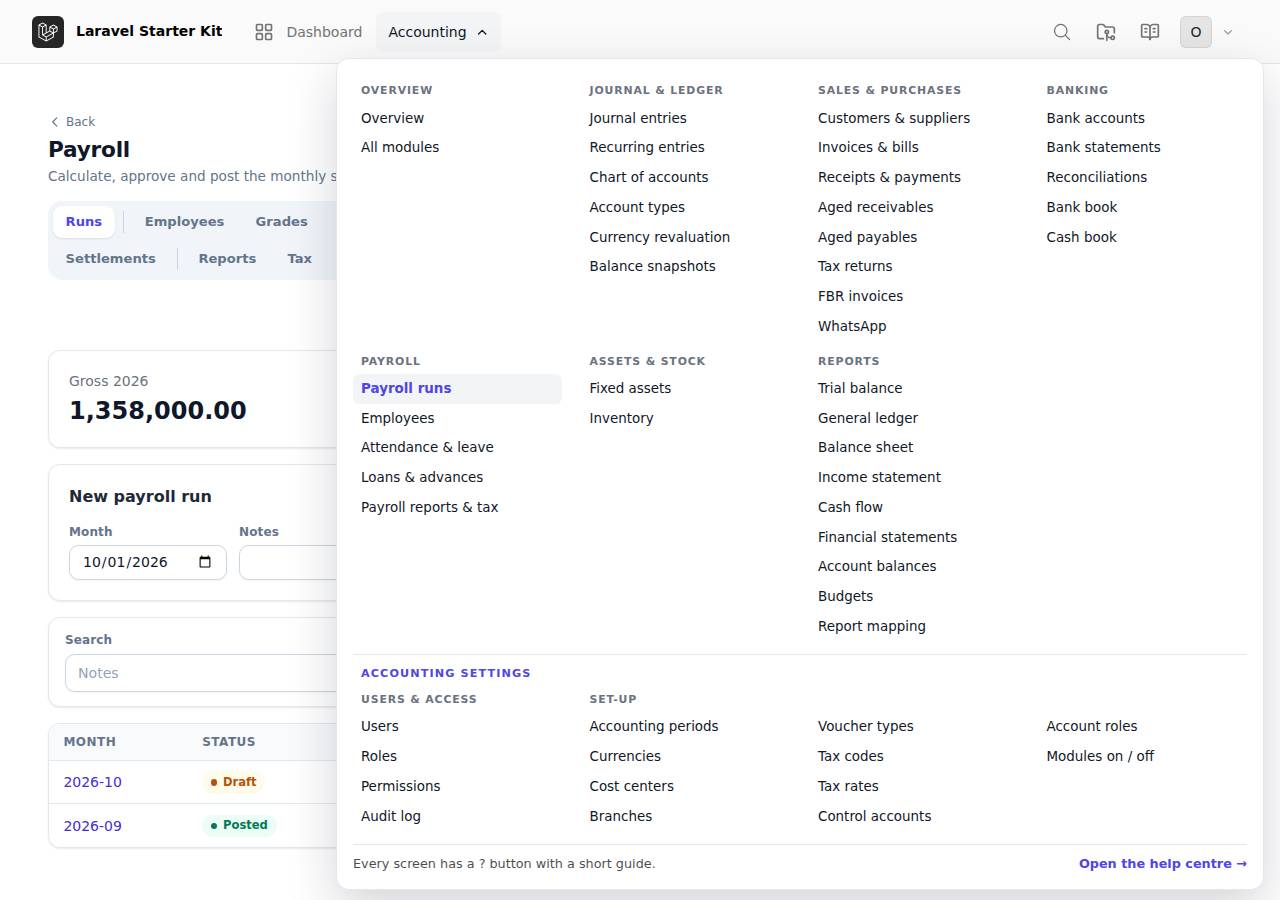
Task: Collapse the Accounting navigation menu
Action: click(438, 32)
